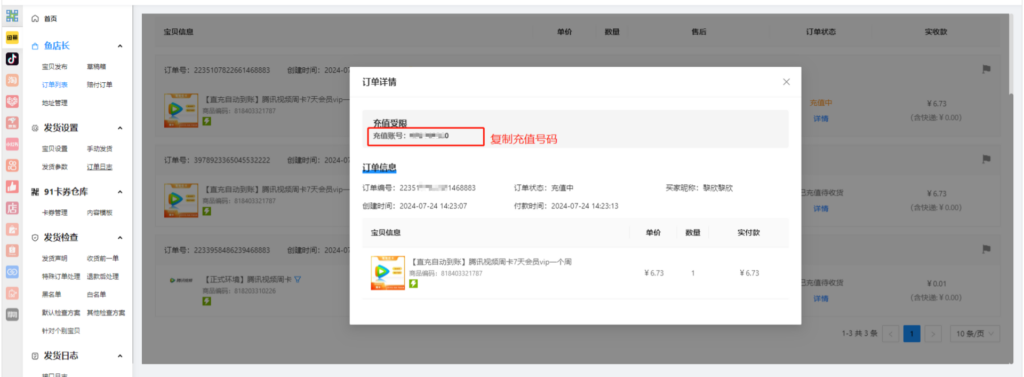1024x377 pixels.
Task: Open the yellow Xianyu platform icon
Action: (x=12, y=38)
